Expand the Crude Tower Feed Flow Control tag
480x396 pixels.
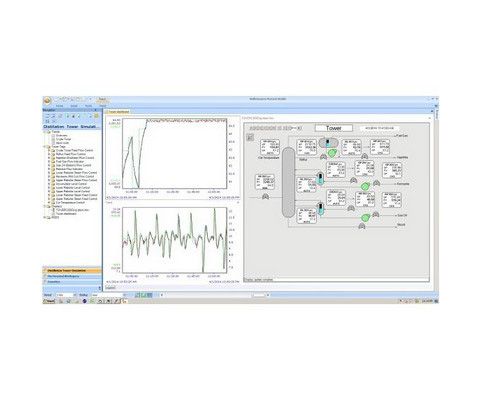49,150
